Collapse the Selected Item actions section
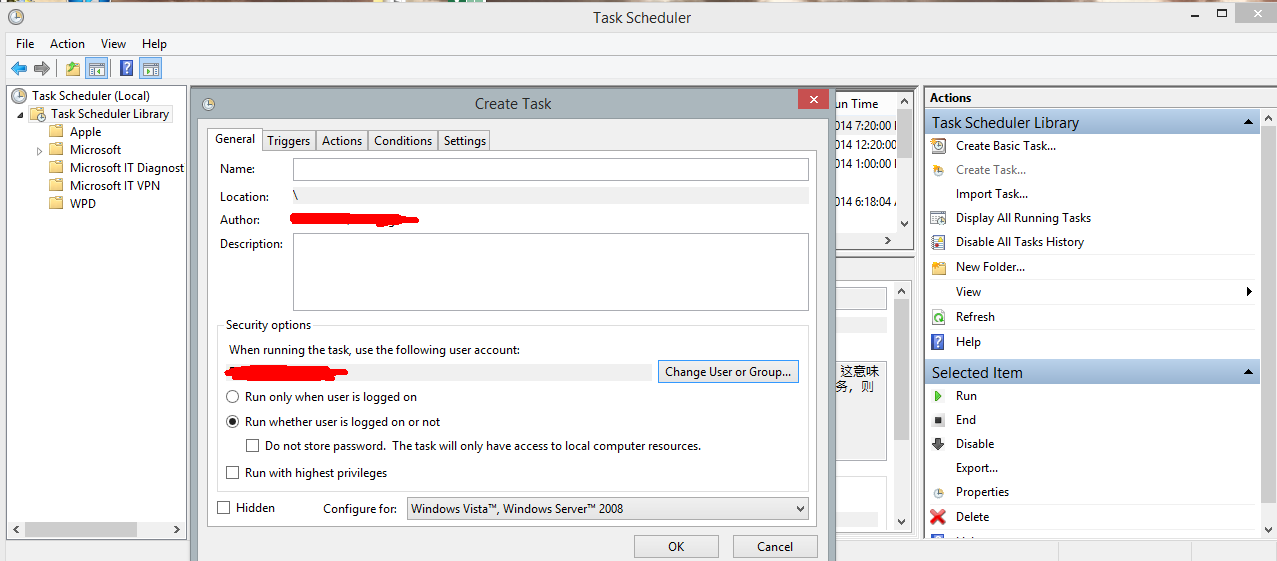 pyautogui.click(x=1248, y=373)
